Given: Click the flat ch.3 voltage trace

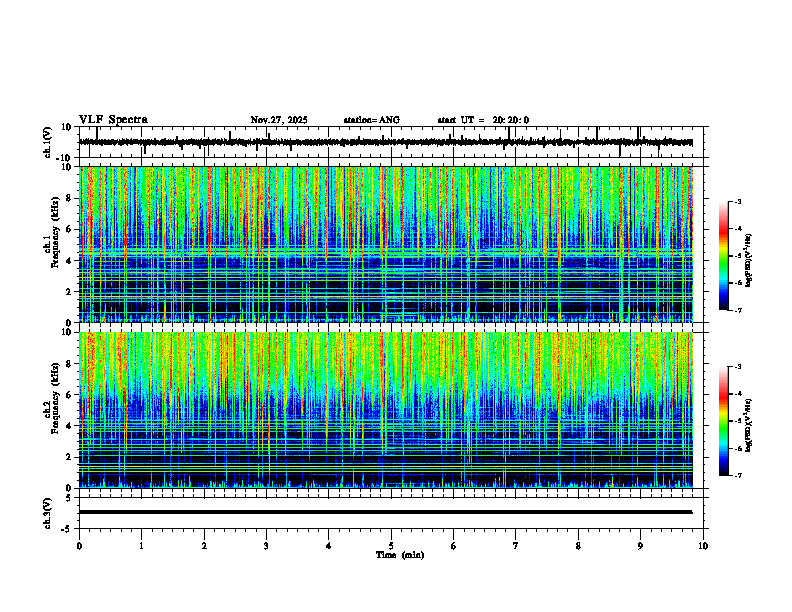Looking at the screenshot, I should pyautogui.click(x=386, y=512).
